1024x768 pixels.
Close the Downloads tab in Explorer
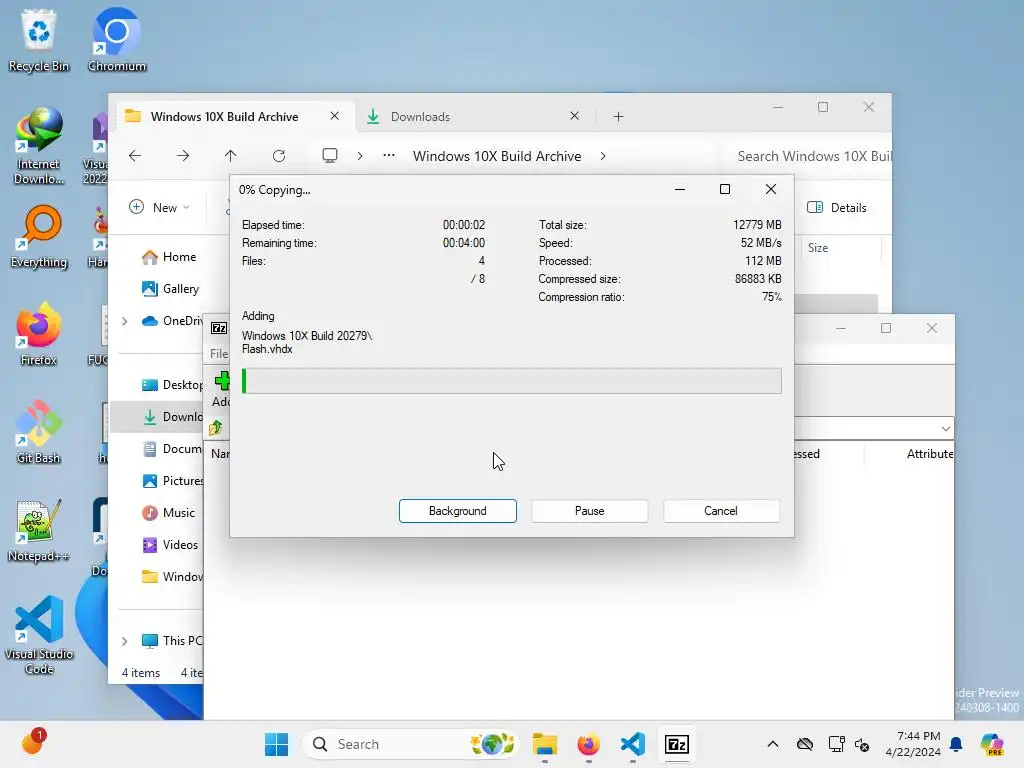(x=574, y=116)
